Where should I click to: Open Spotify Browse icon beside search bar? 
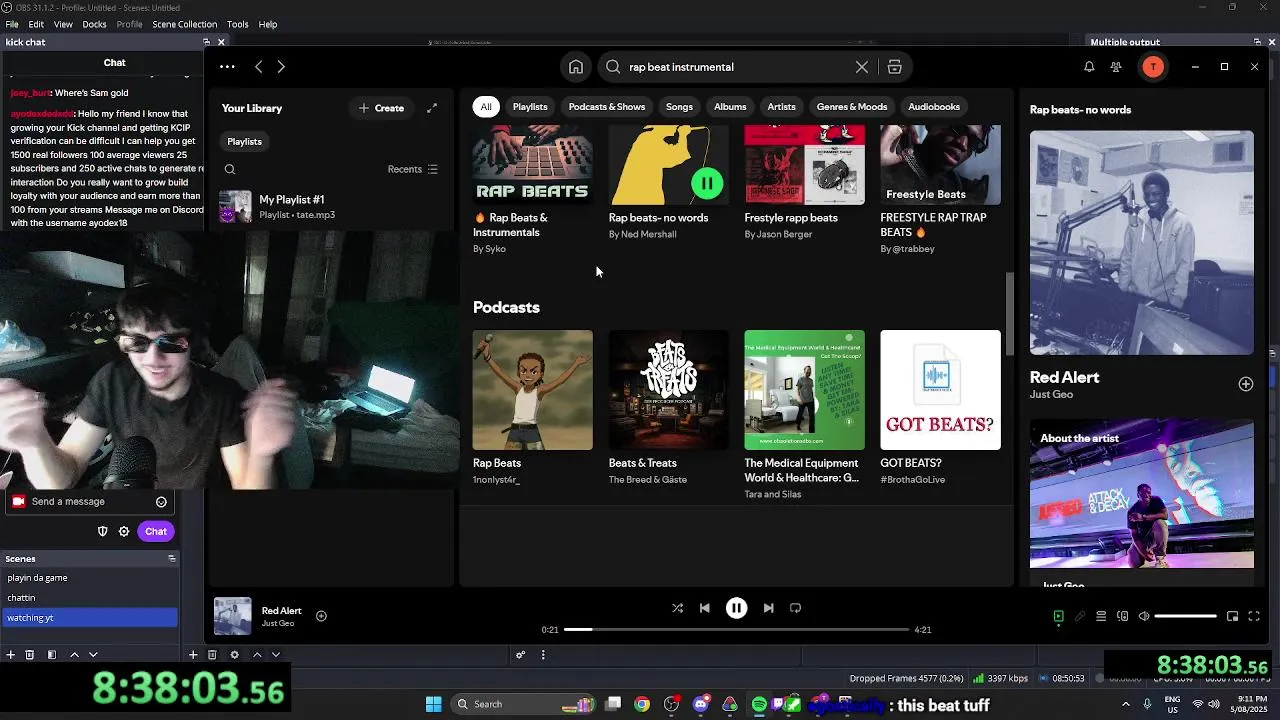pyautogui.click(x=895, y=67)
